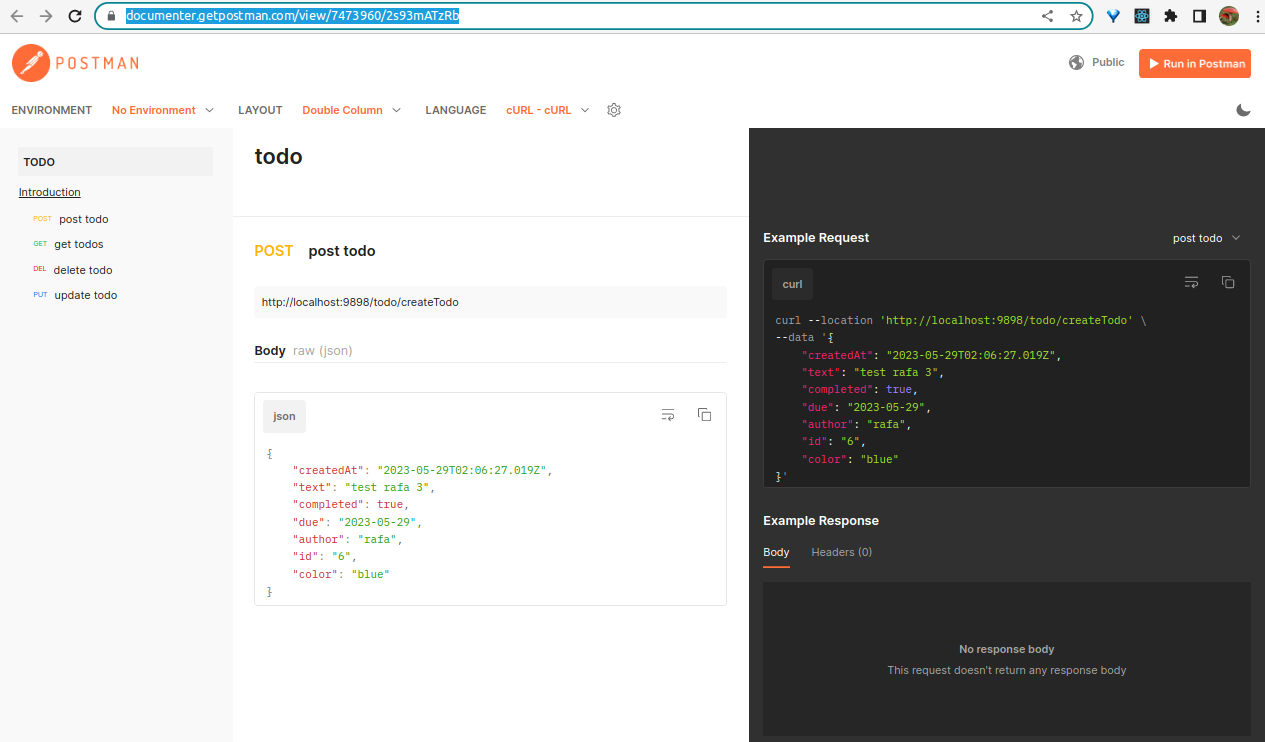Open the blue V browser extension
This screenshot has height=742, width=1265.
(x=1113, y=16)
